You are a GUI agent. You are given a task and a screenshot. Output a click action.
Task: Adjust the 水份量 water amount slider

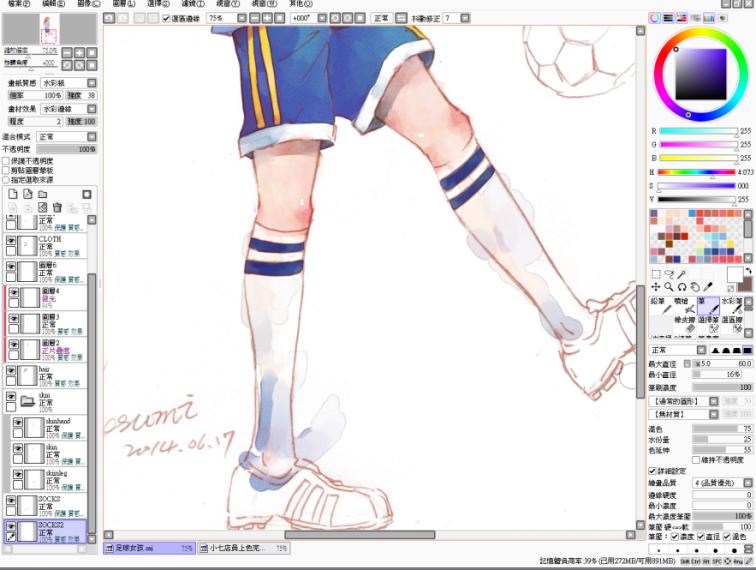(x=722, y=439)
